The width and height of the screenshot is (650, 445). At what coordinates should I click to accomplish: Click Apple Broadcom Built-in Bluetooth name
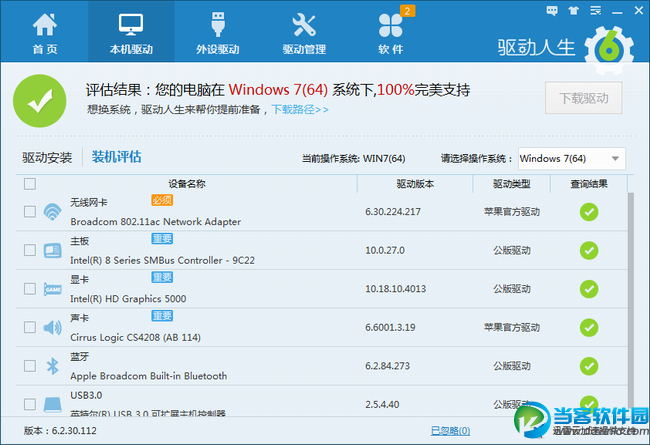click(x=148, y=376)
